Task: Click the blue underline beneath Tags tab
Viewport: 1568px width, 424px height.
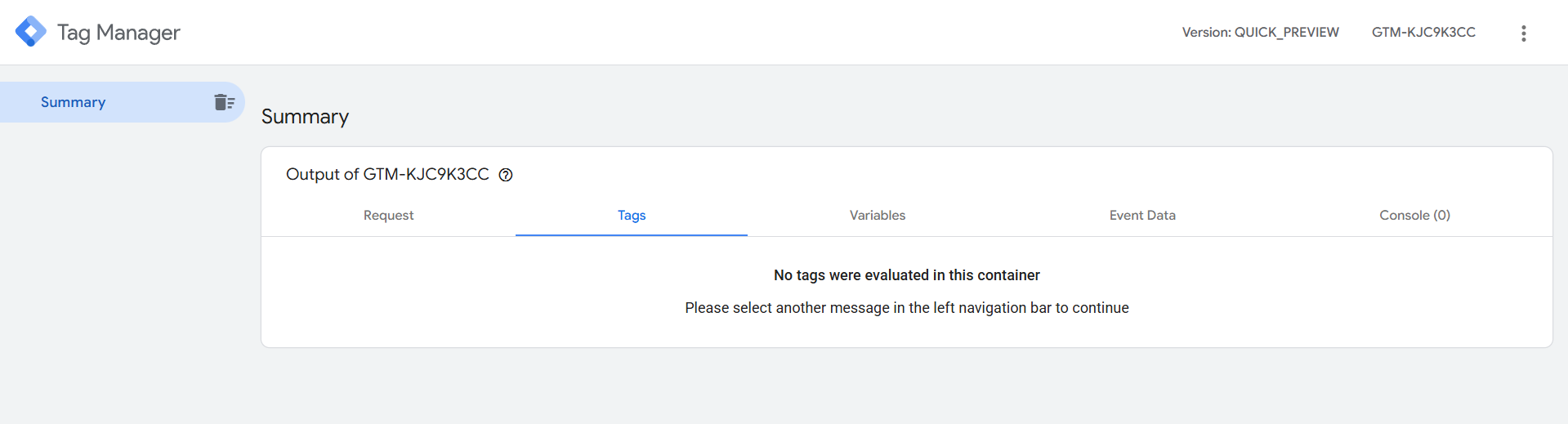Action: click(631, 234)
